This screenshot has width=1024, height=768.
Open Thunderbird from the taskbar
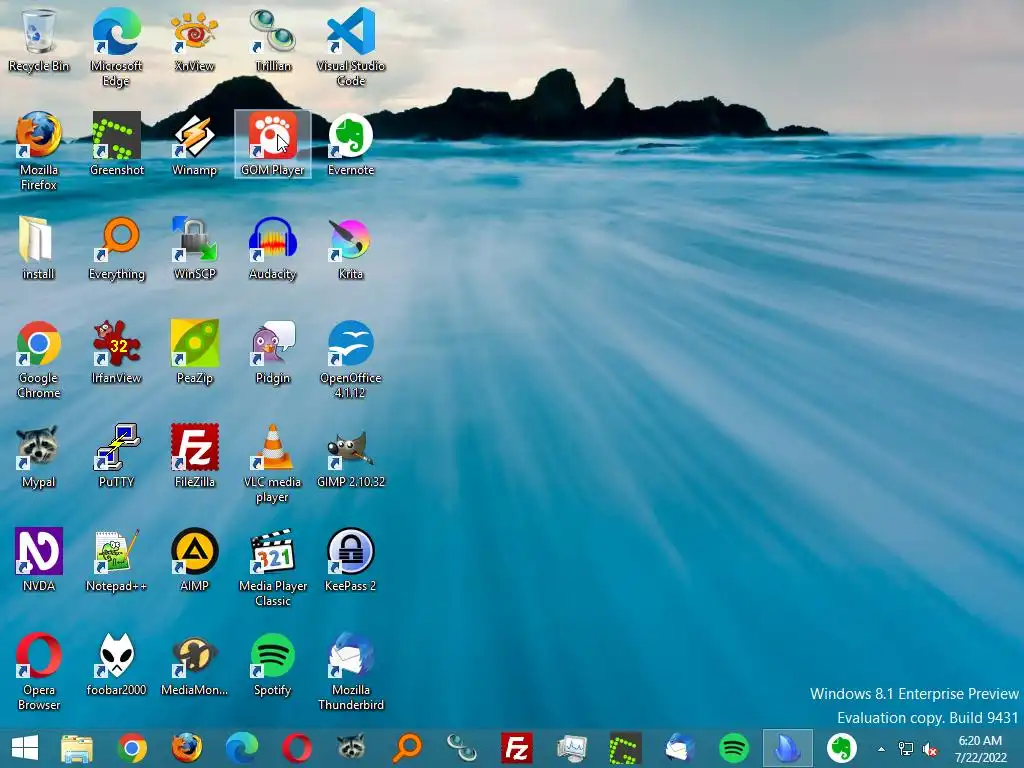tap(679, 748)
